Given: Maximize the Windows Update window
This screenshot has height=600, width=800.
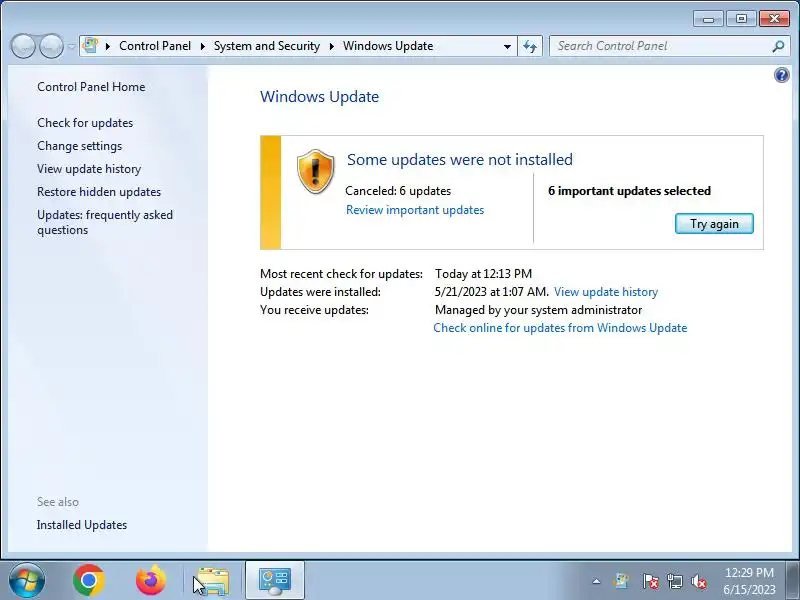Looking at the screenshot, I should coord(741,19).
